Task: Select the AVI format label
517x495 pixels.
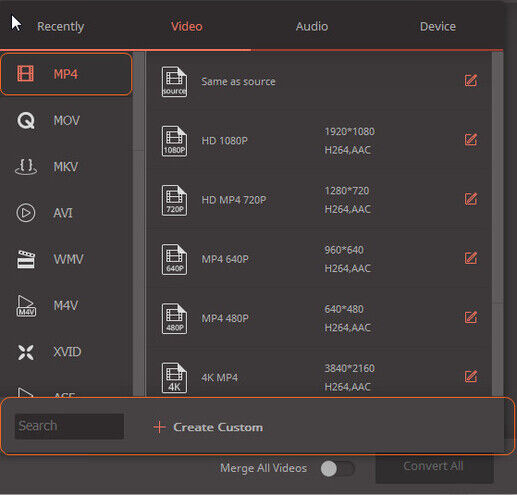Action: click(63, 213)
